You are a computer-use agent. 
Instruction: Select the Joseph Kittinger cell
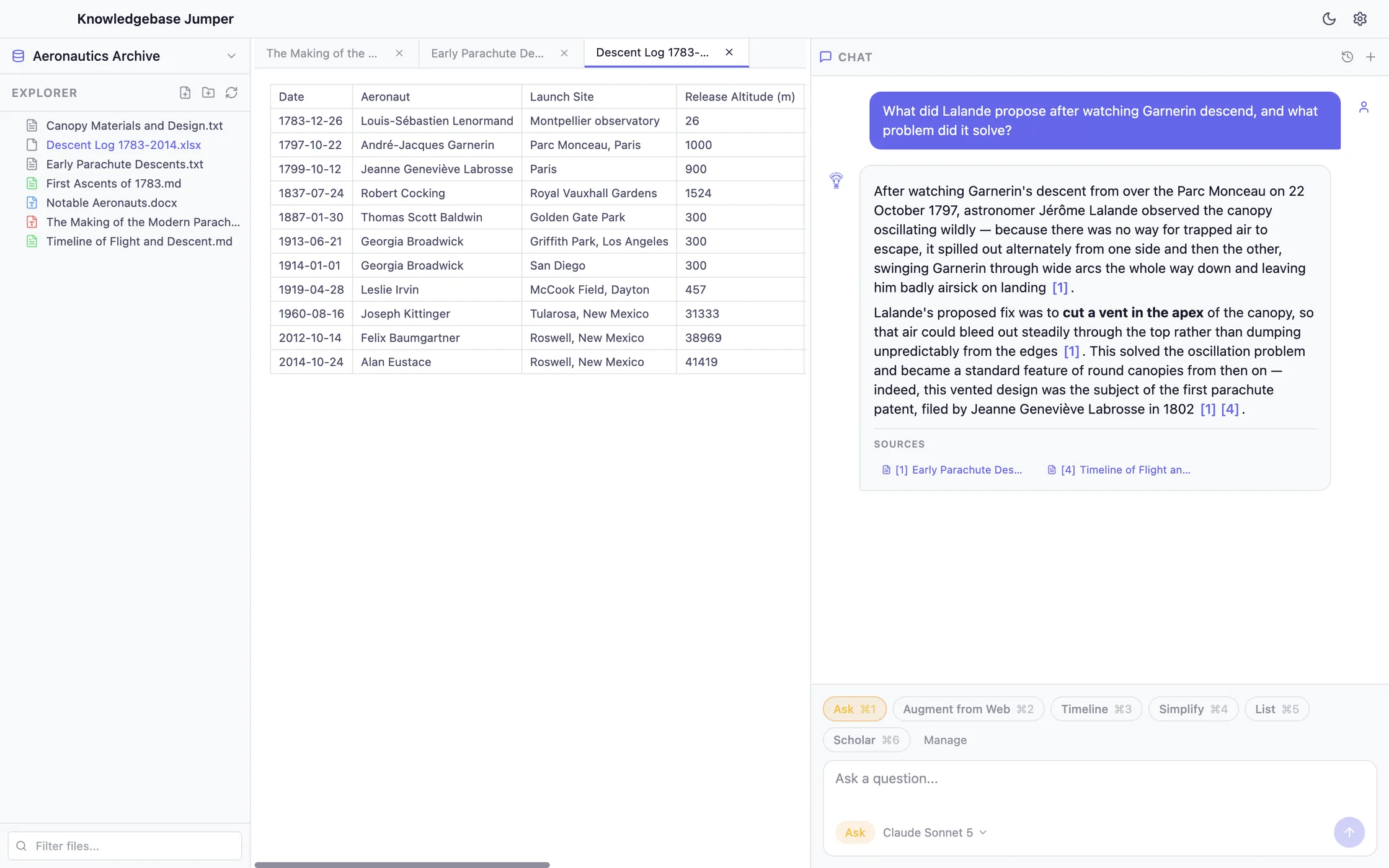point(437,313)
